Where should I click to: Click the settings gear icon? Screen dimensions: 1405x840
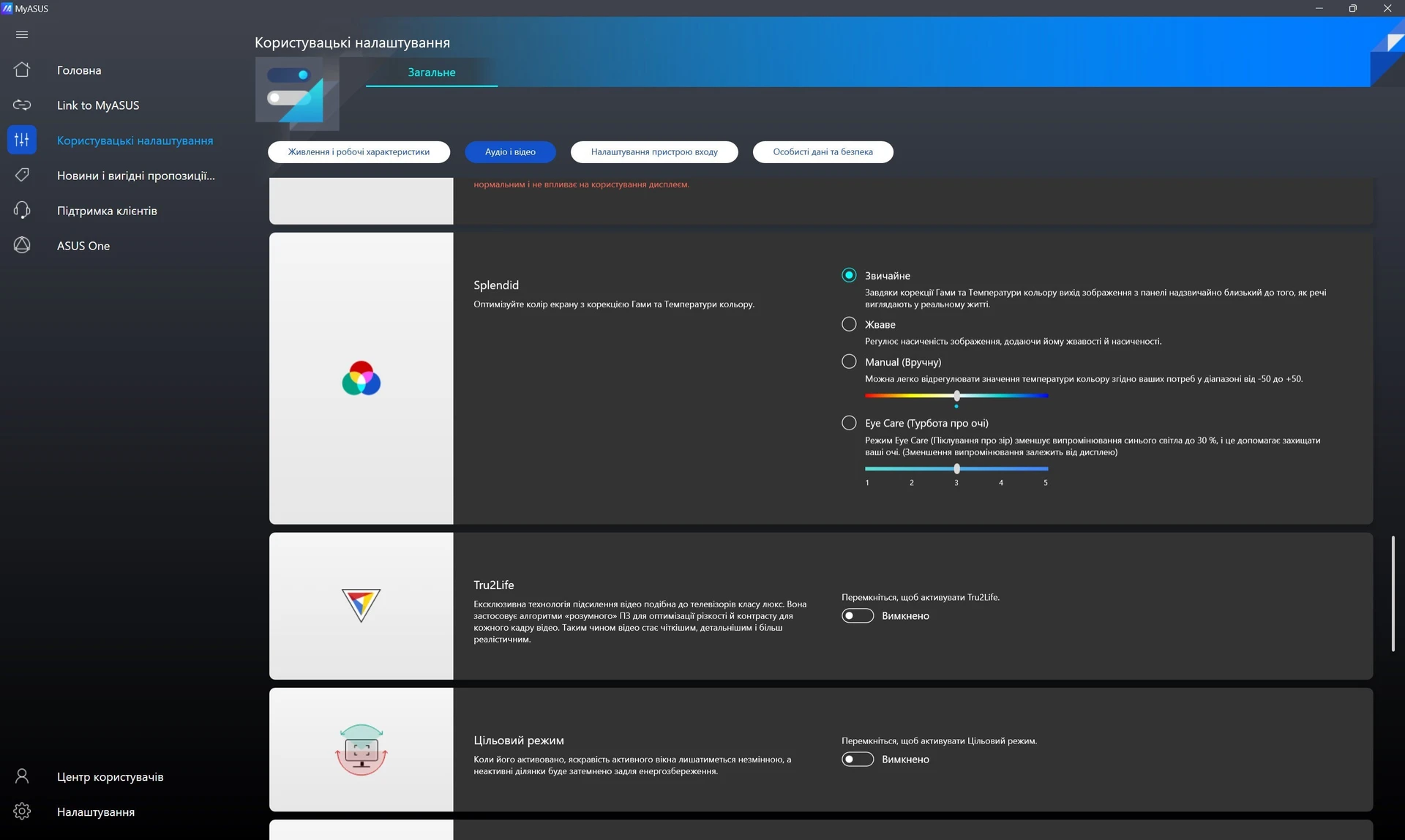click(22, 811)
